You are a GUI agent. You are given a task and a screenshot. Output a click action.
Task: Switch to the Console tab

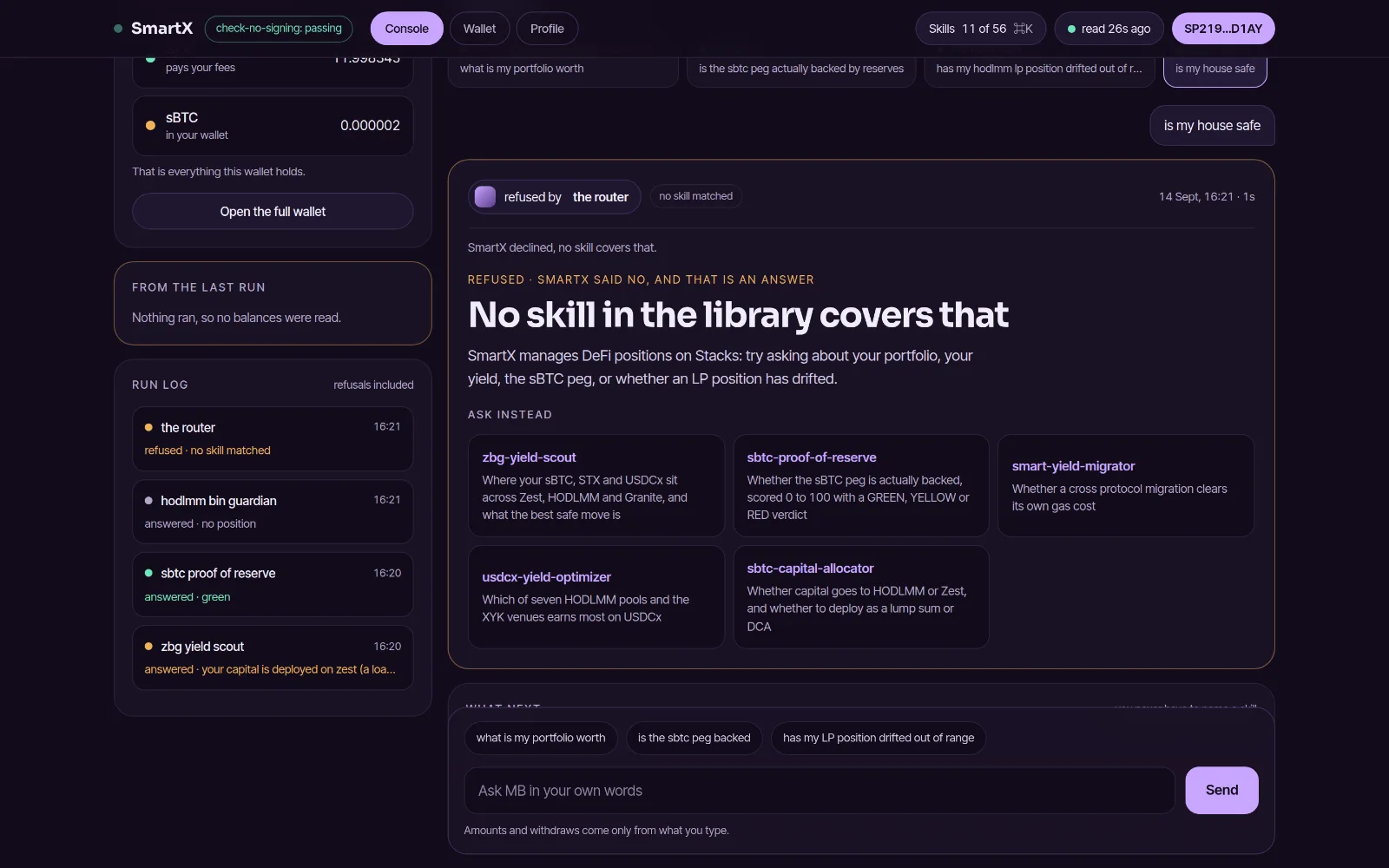(406, 29)
